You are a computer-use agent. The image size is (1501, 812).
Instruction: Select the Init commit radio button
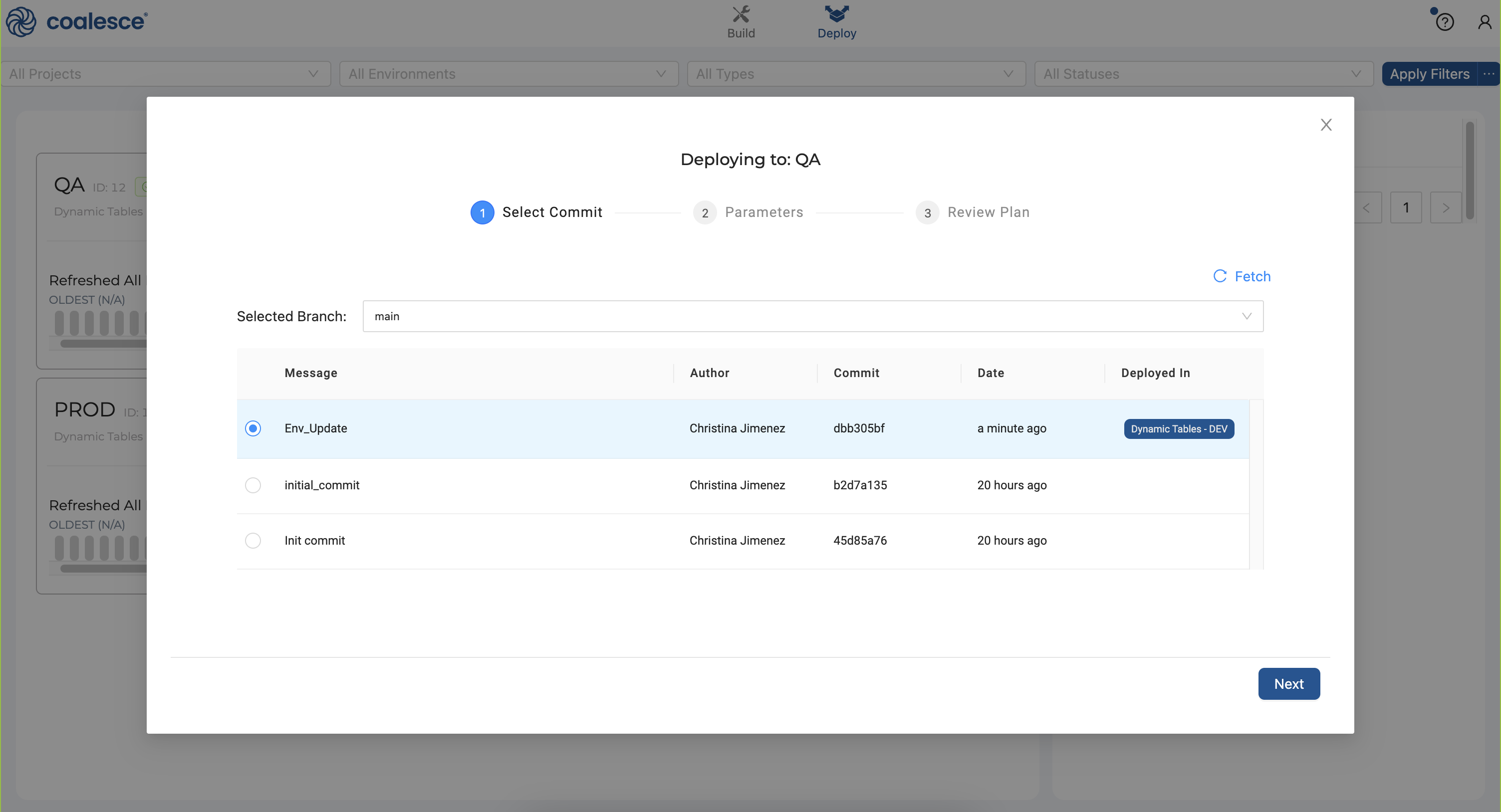pyautogui.click(x=253, y=541)
